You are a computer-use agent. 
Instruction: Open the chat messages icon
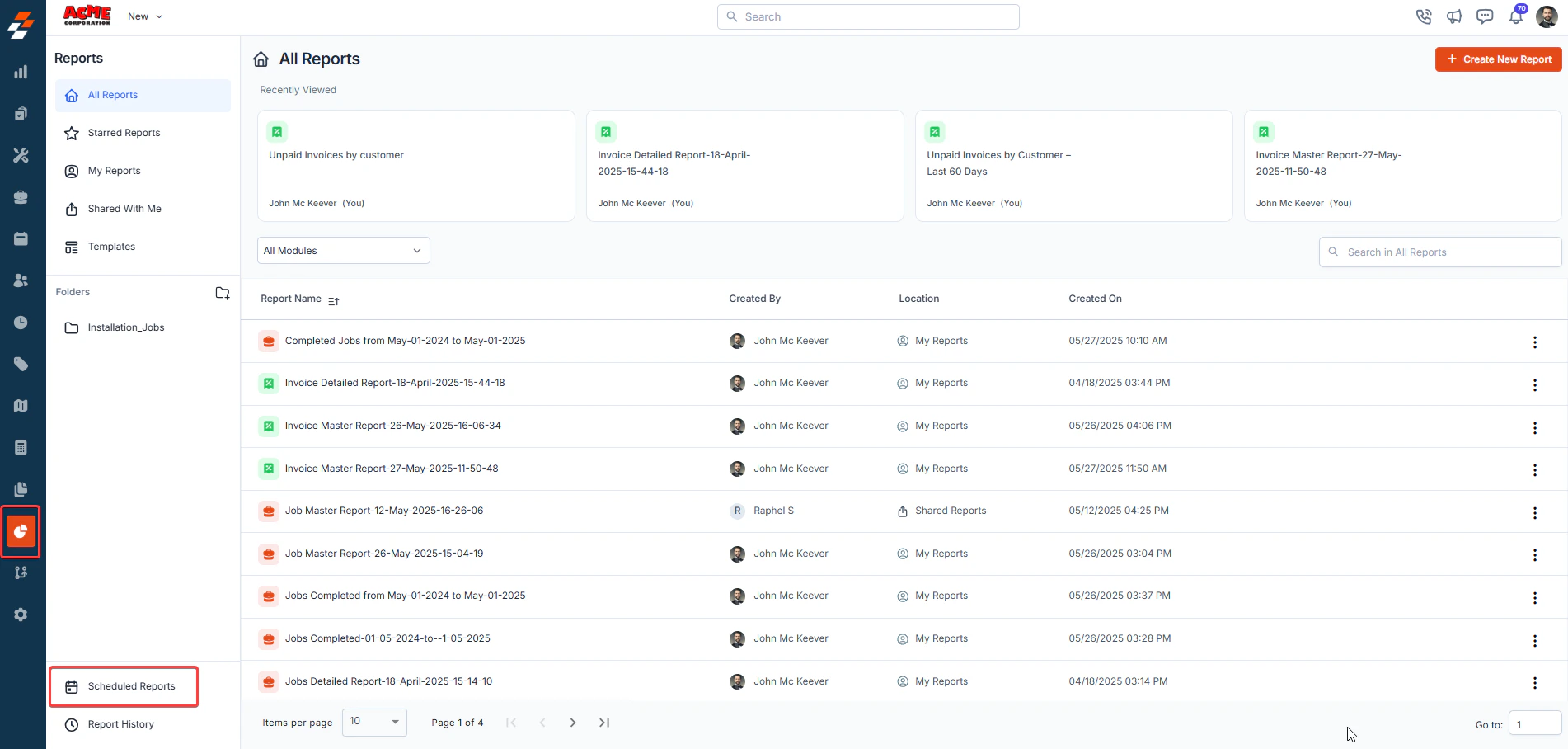[x=1485, y=16]
